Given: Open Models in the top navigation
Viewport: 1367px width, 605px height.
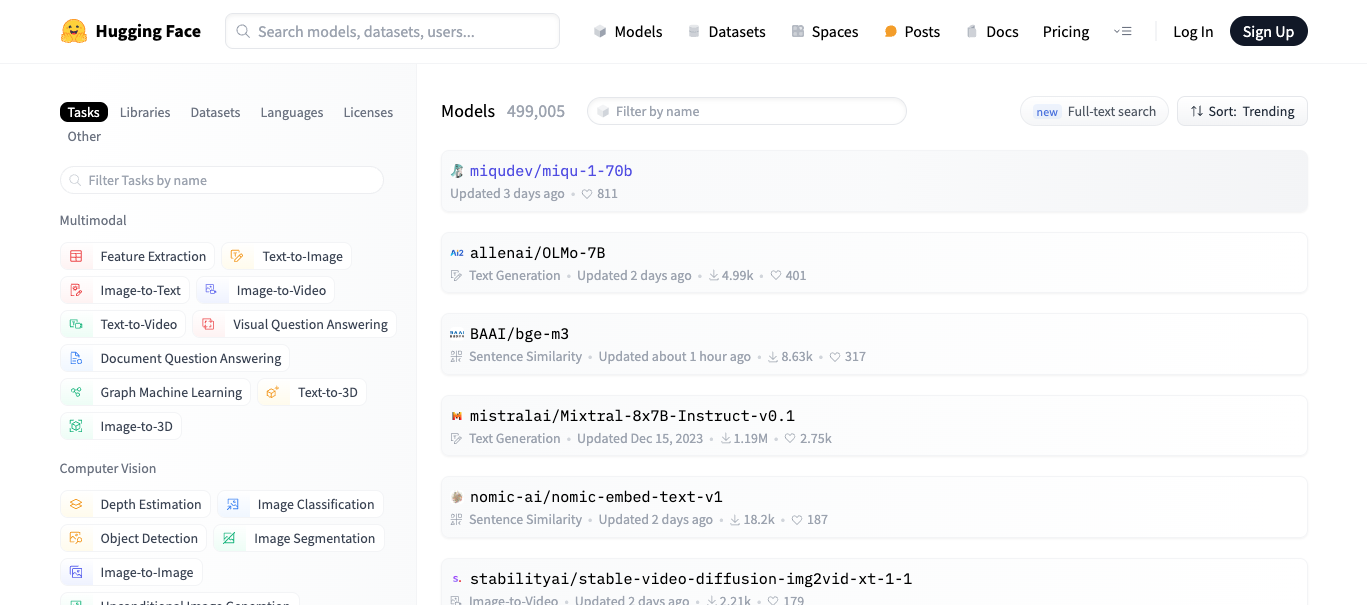Looking at the screenshot, I should point(627,31).
